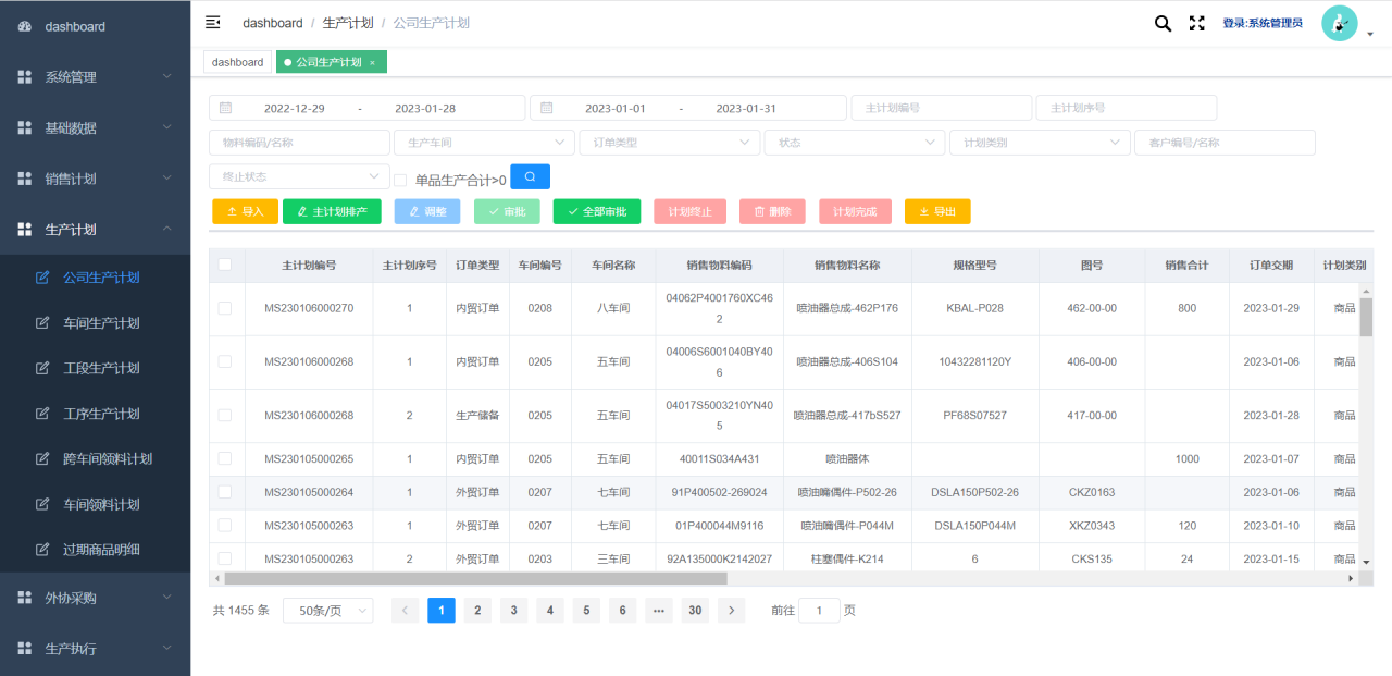Click the hamburger sidebar collapse icon
Viewport: 1392px width, 676px height.
click(213, 22)
